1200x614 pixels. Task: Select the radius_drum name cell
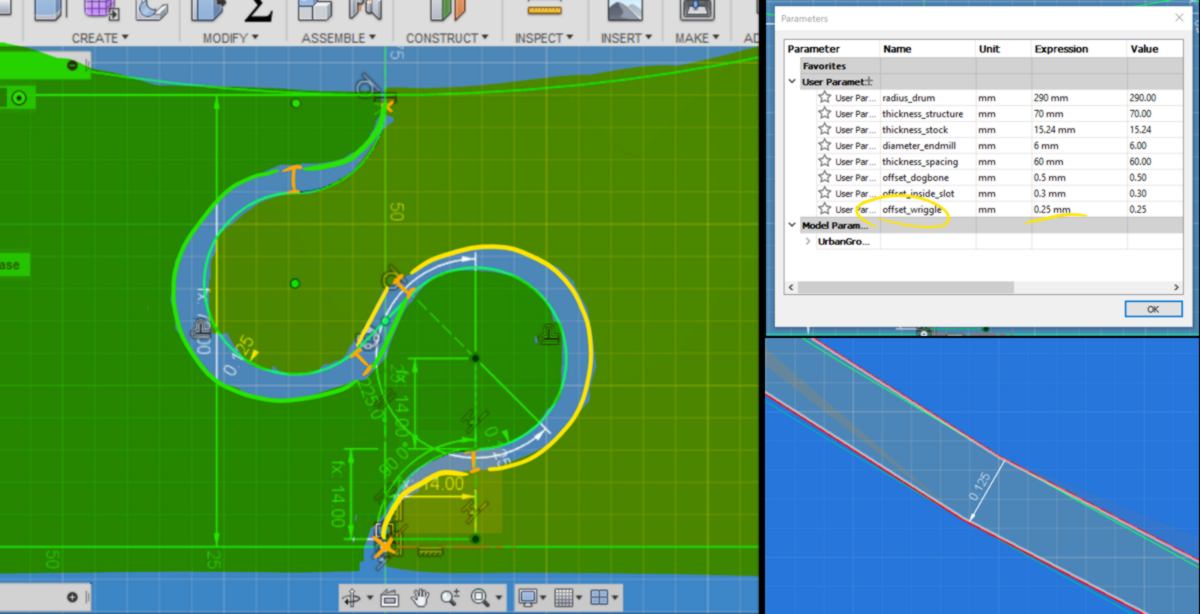927,98
